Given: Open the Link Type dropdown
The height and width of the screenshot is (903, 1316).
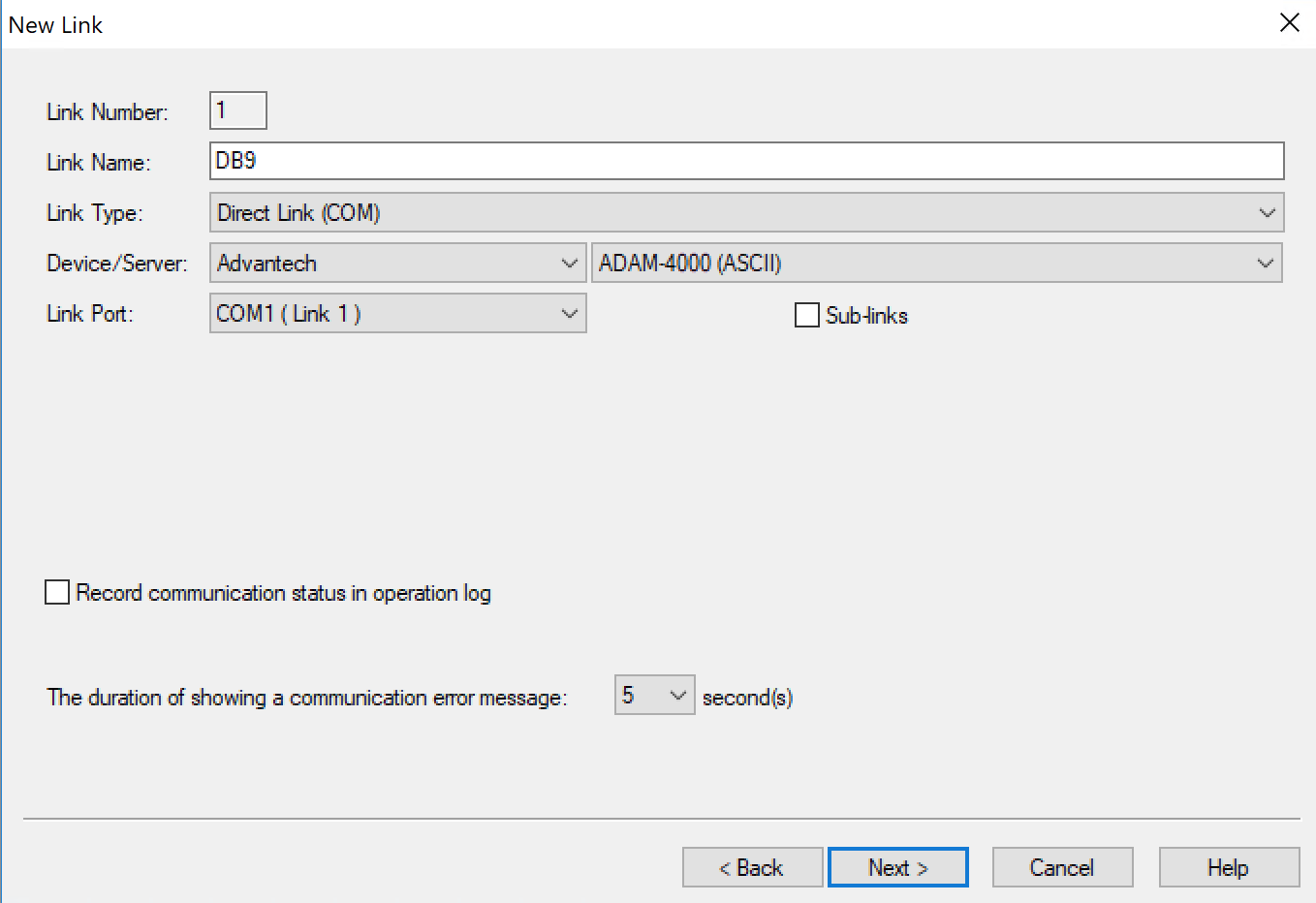Looking at the screenshot, I should (747, 212).
